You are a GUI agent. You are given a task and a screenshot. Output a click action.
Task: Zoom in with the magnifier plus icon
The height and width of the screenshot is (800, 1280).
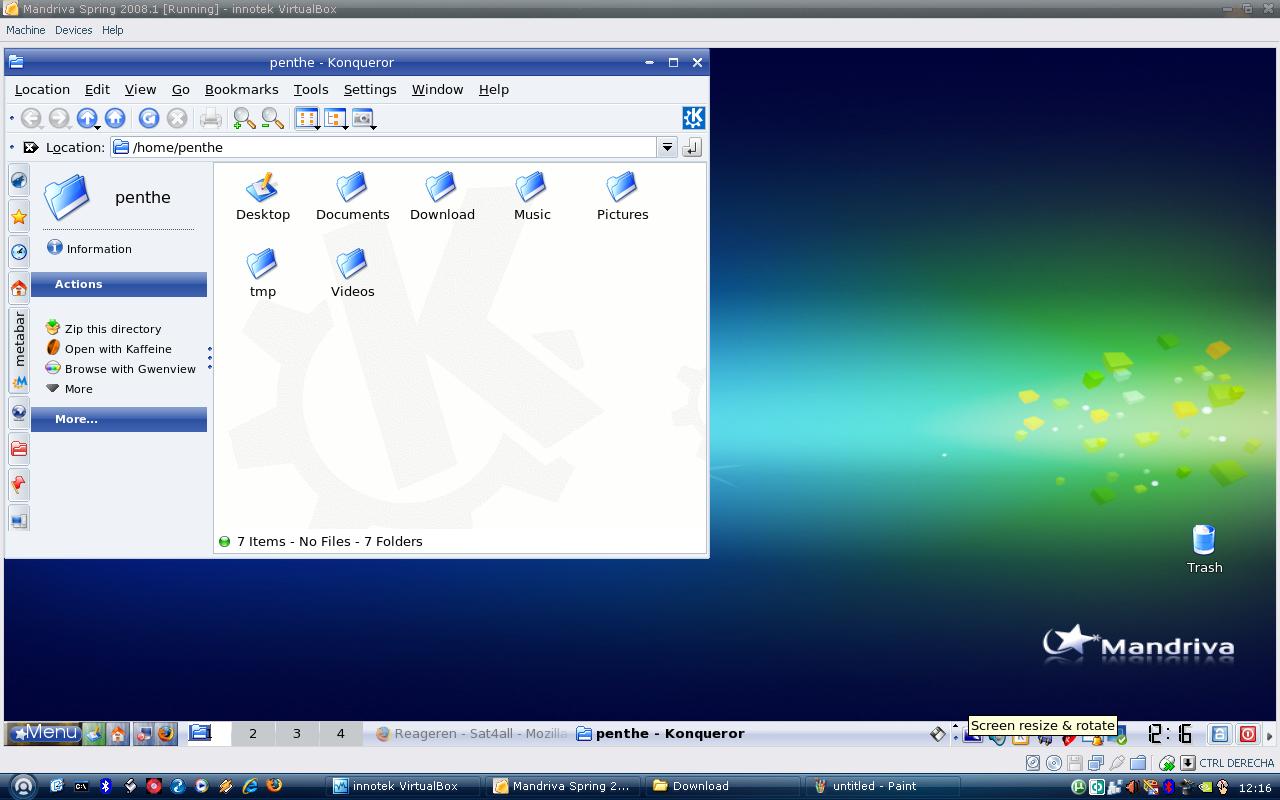point(243,119)
